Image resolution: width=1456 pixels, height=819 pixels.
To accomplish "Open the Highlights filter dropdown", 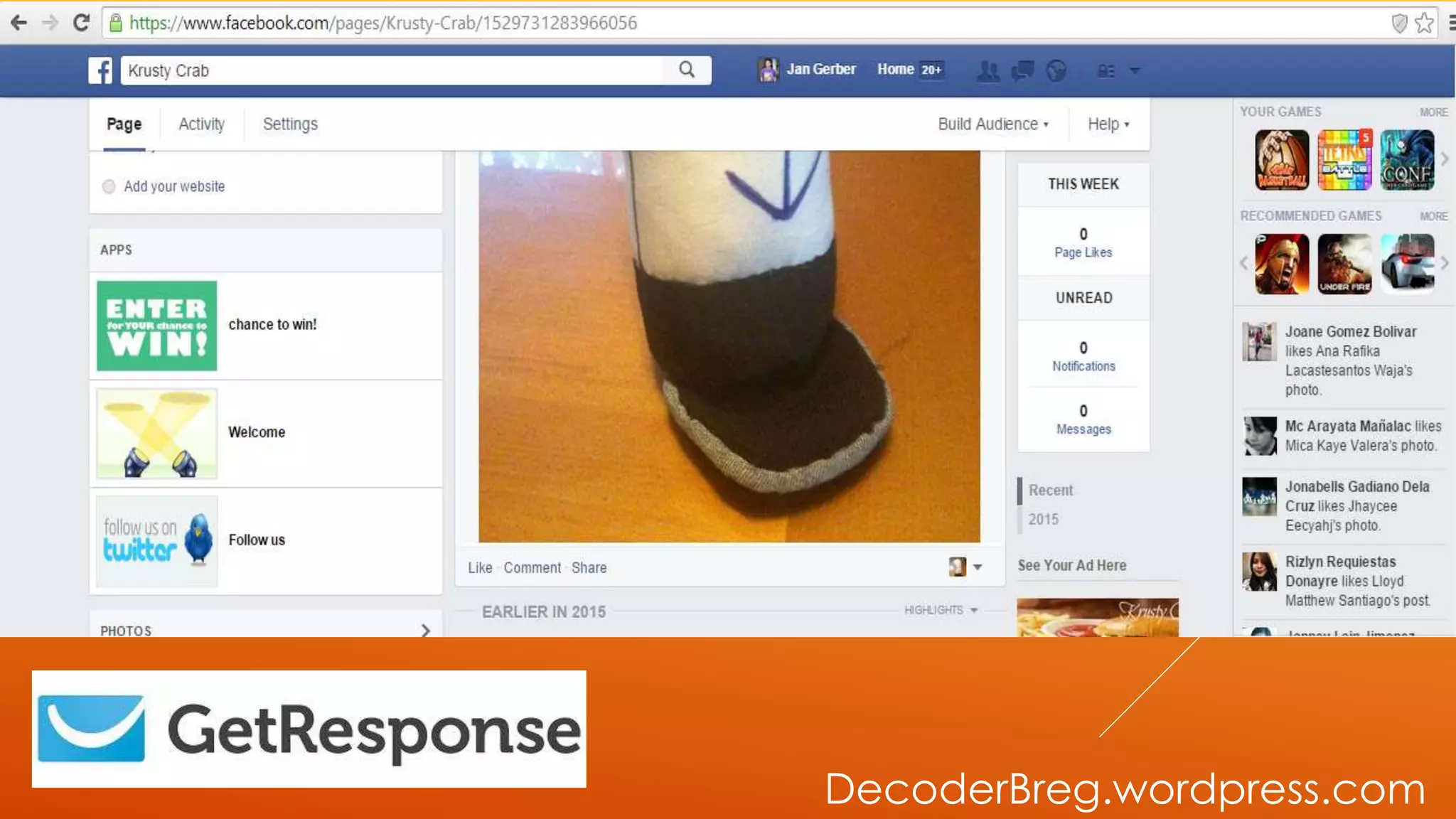I will (941, 610).
